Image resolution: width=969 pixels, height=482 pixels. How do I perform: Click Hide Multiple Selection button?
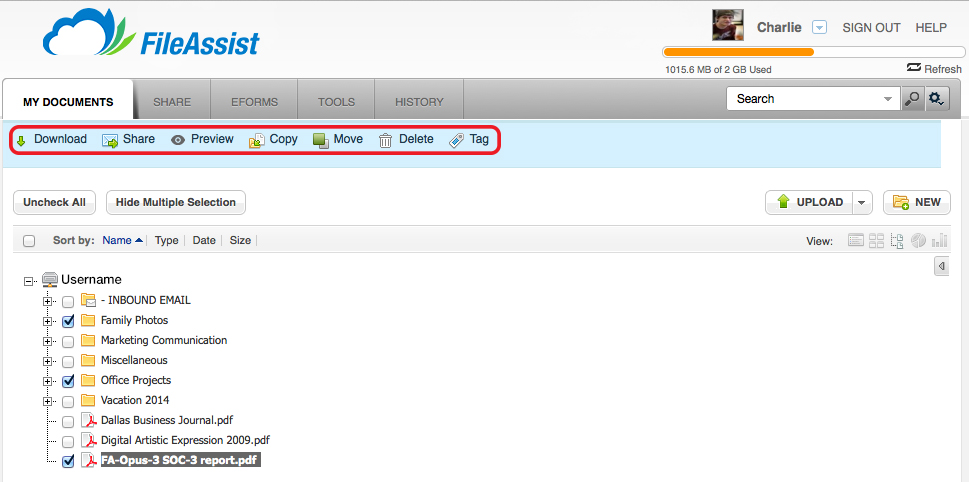pos(176,203)
